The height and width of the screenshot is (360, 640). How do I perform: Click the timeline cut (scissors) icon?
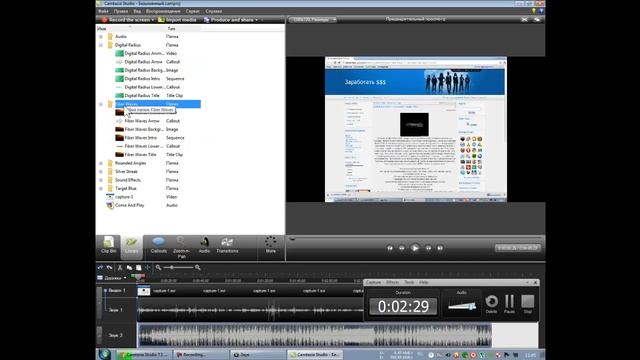point(120,267)
